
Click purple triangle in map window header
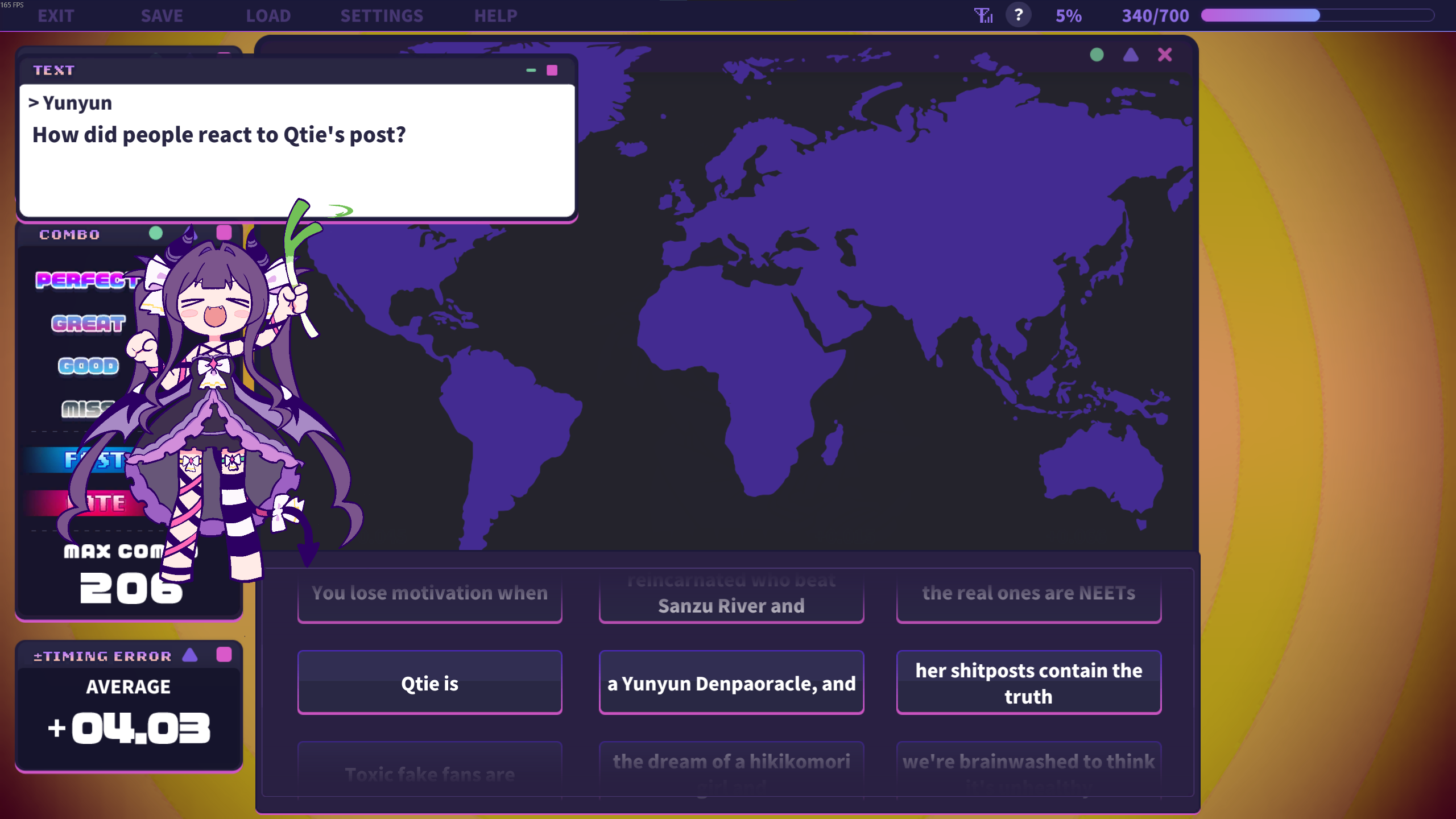click(x=1131, y=55)
